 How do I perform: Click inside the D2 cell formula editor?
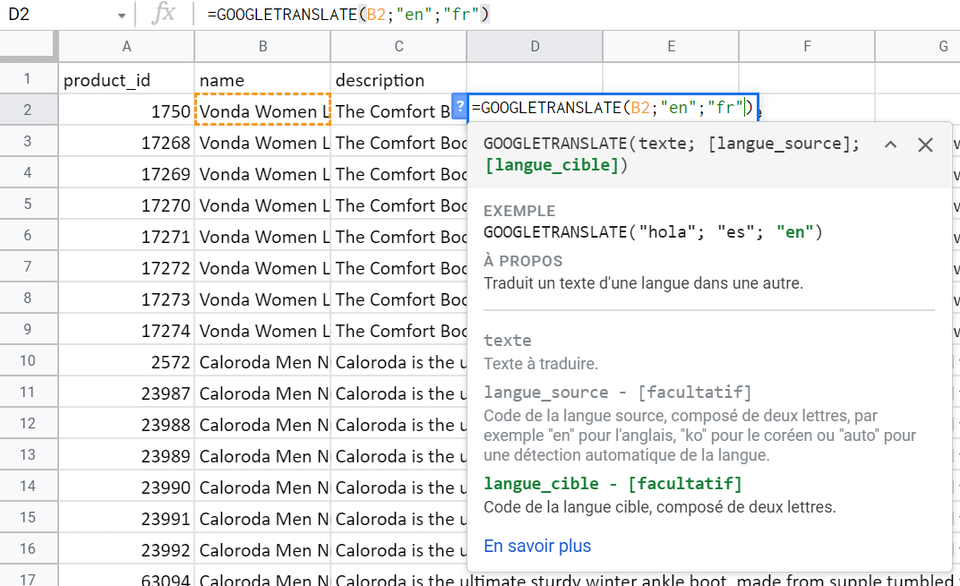tap(612, 108)
